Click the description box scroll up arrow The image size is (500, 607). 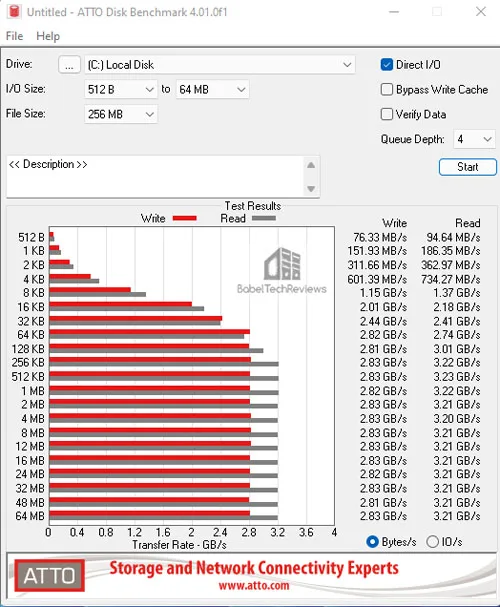pos(311,165)
